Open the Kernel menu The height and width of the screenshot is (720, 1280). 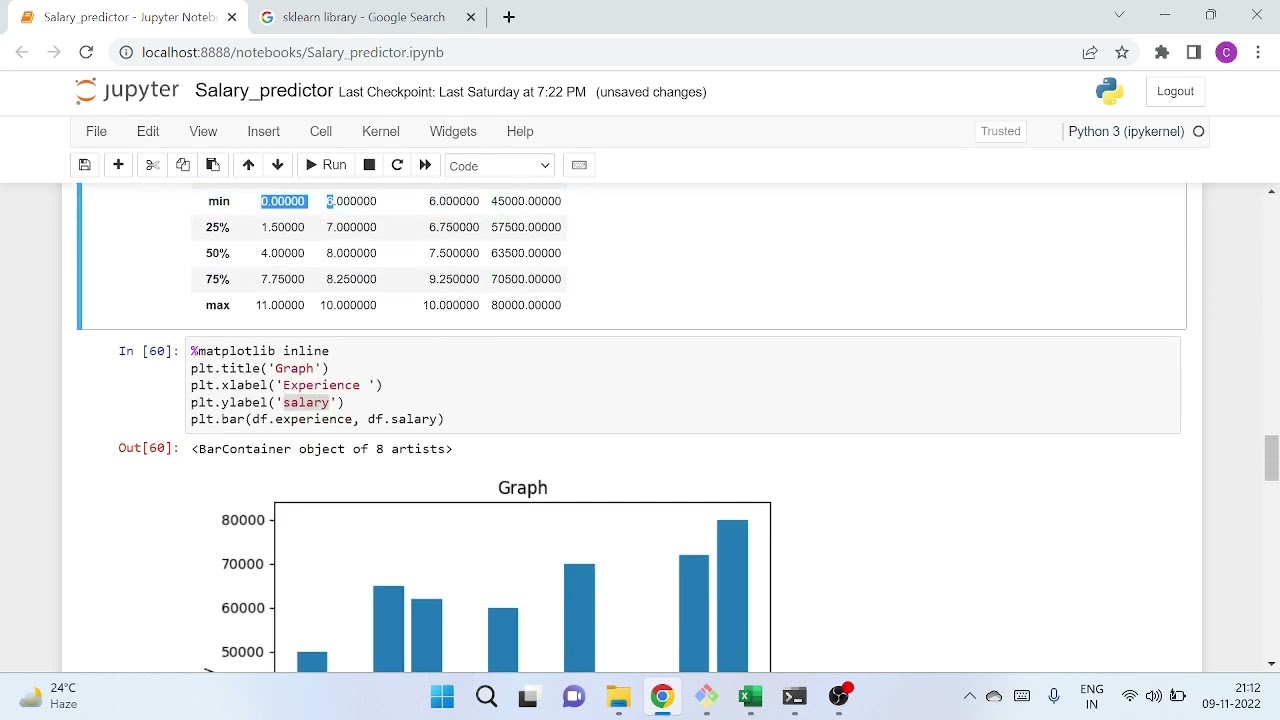click(x=381, y=131)
